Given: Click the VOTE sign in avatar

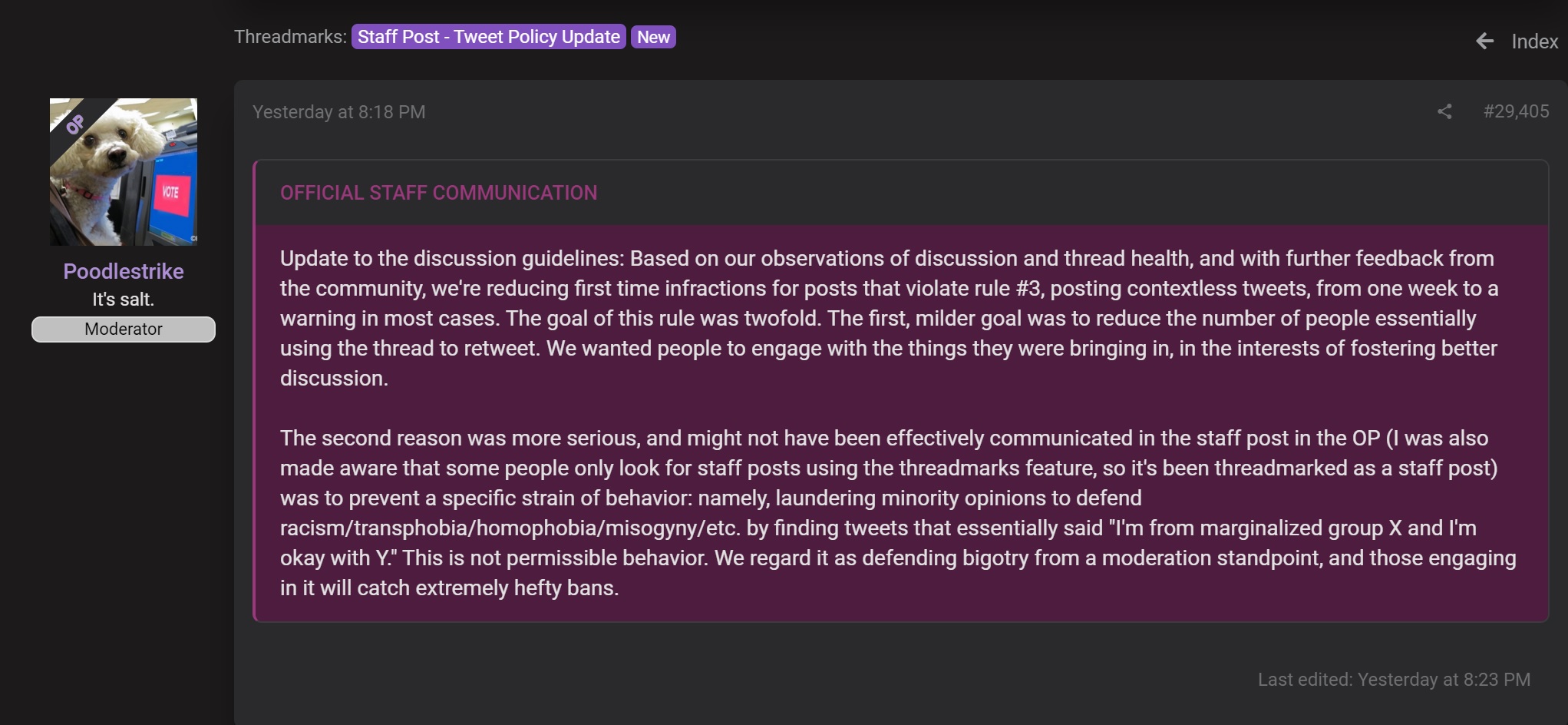Looking at the screenshot, I should [x=170, y=191].
